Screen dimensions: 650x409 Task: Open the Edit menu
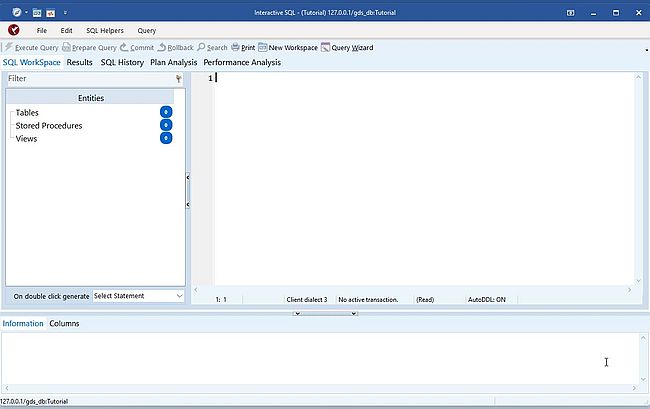(66, 31)
